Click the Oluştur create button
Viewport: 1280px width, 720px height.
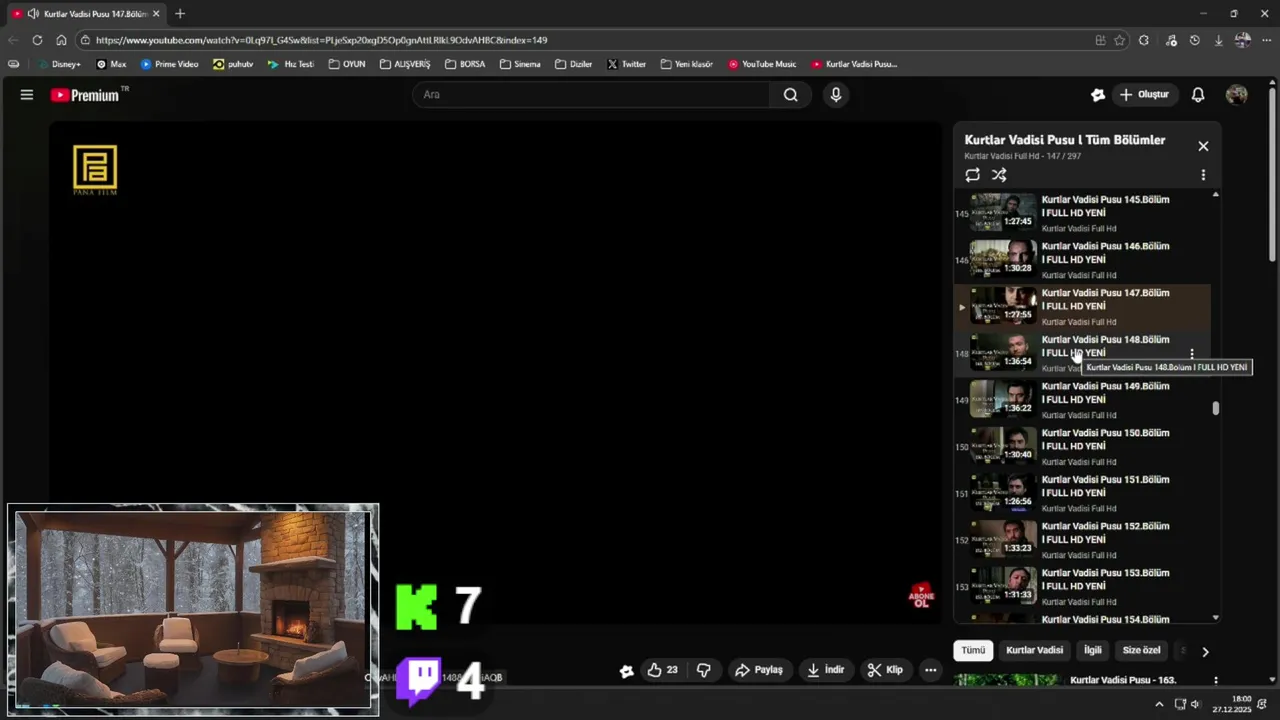[x=1145, y=95]
